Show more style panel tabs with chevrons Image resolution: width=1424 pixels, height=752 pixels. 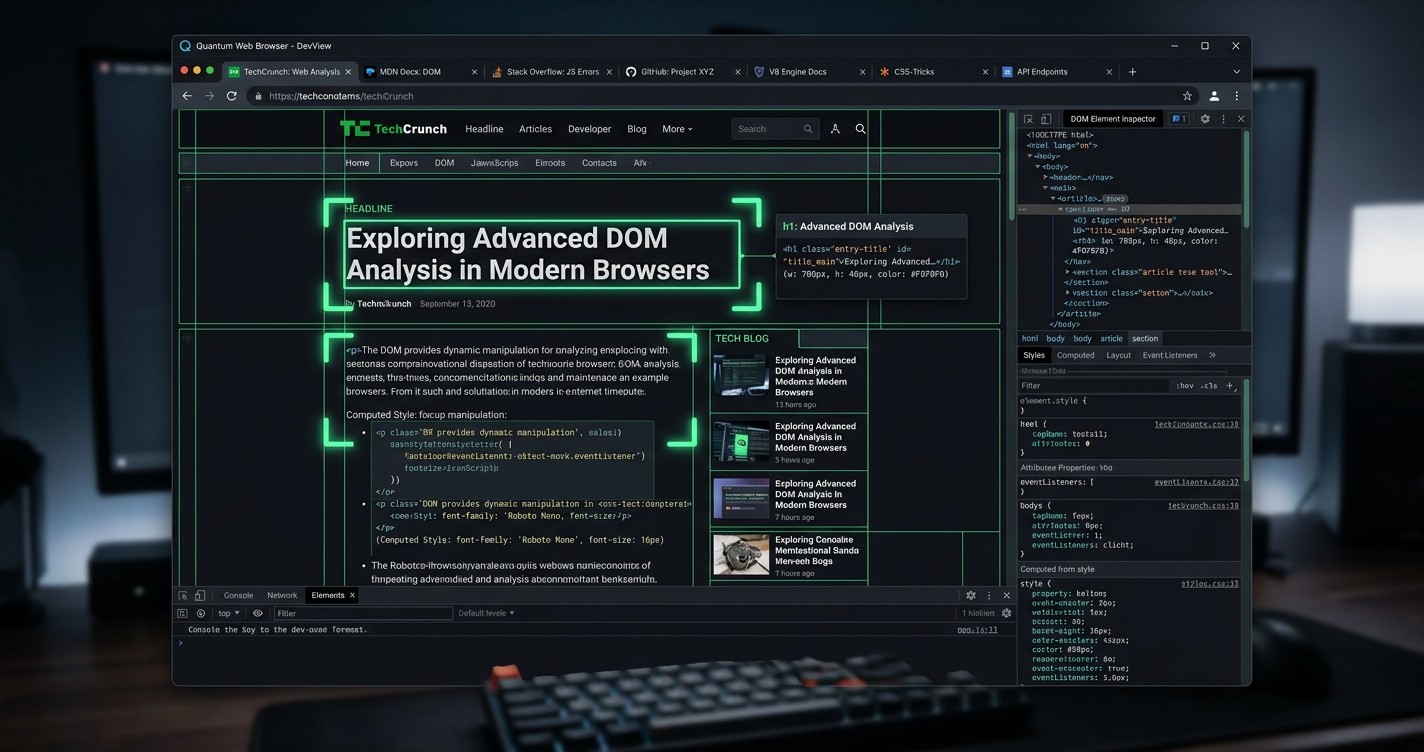click(1212, 355)
